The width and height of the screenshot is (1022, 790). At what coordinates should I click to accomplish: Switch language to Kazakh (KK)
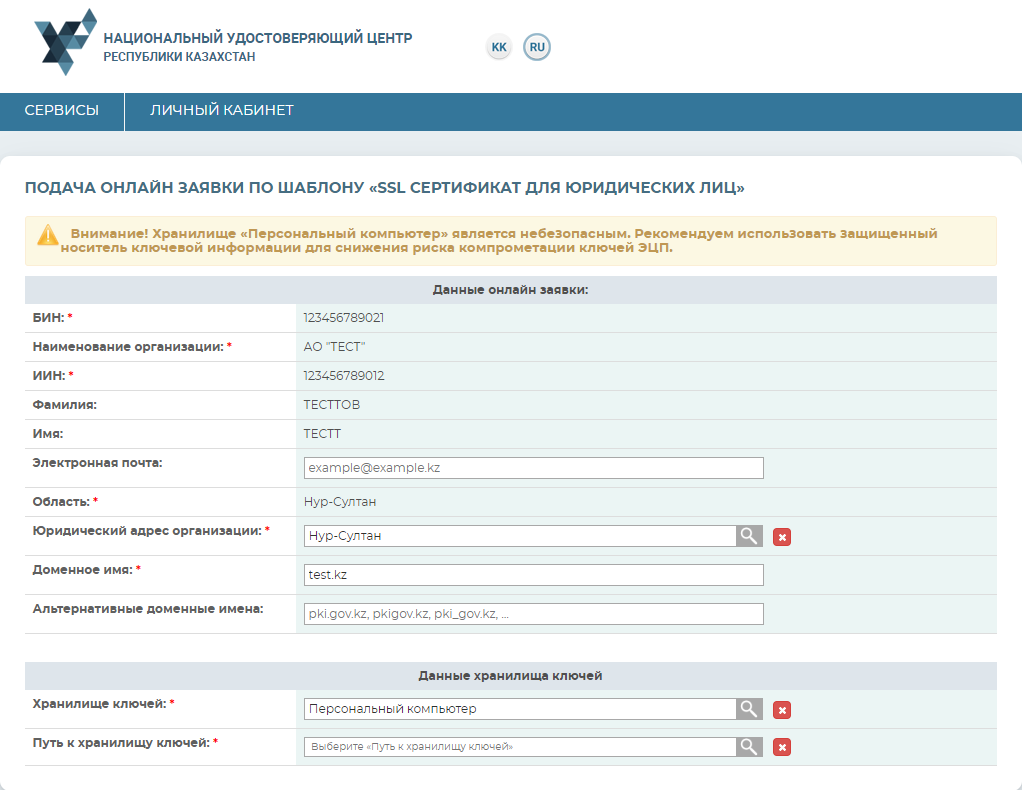499,47
